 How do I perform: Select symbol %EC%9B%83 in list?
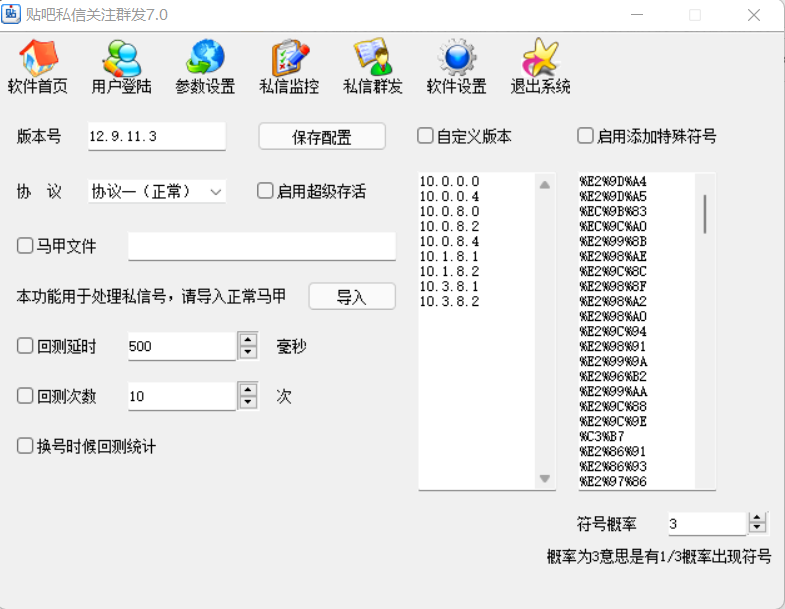point(613,211)
